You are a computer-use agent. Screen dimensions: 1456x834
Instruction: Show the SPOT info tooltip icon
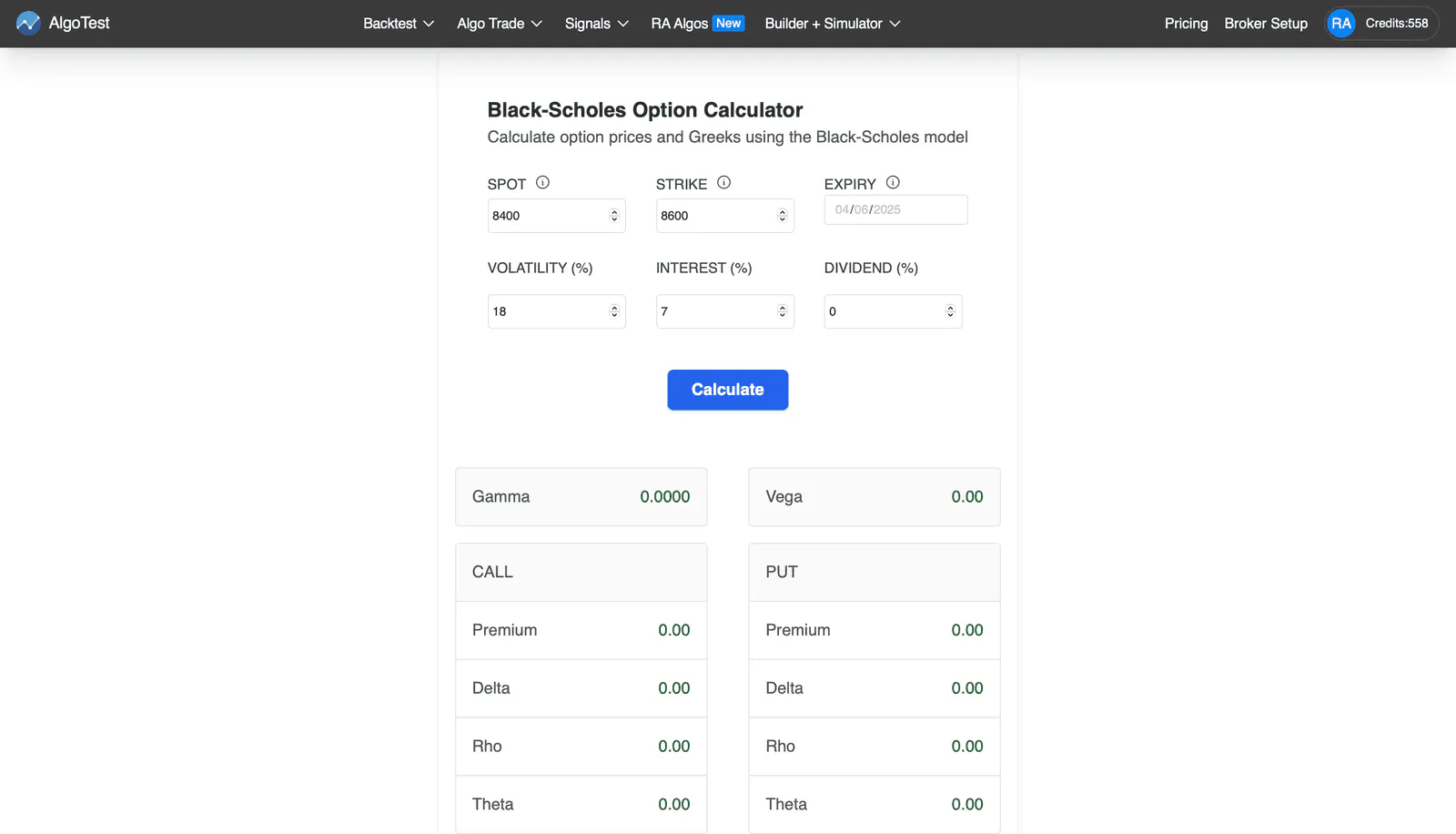coord(542,182)
